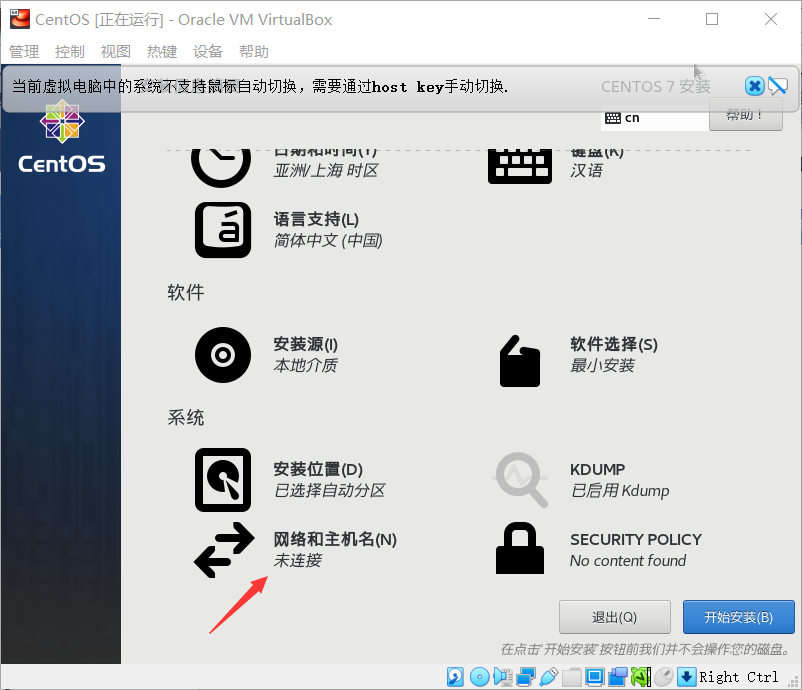This screenshot has width=802, height=690.
Task: Click the security policy padlock icon
Action: tap(520, 548)
